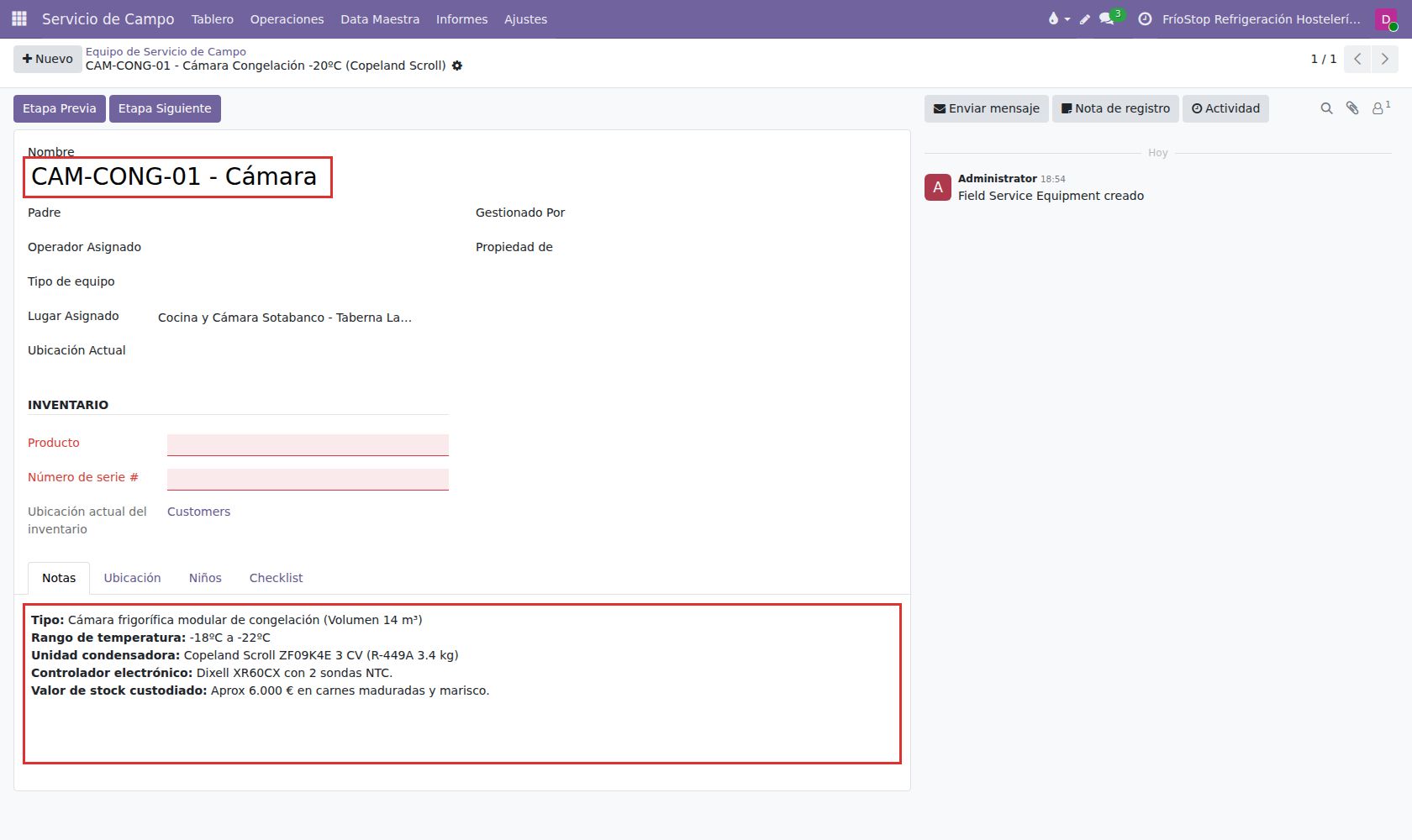This screenshot has height=840, width=1412.
Task: Open the conversations chat icon with badge
Action: click(x=1109, y=18)
